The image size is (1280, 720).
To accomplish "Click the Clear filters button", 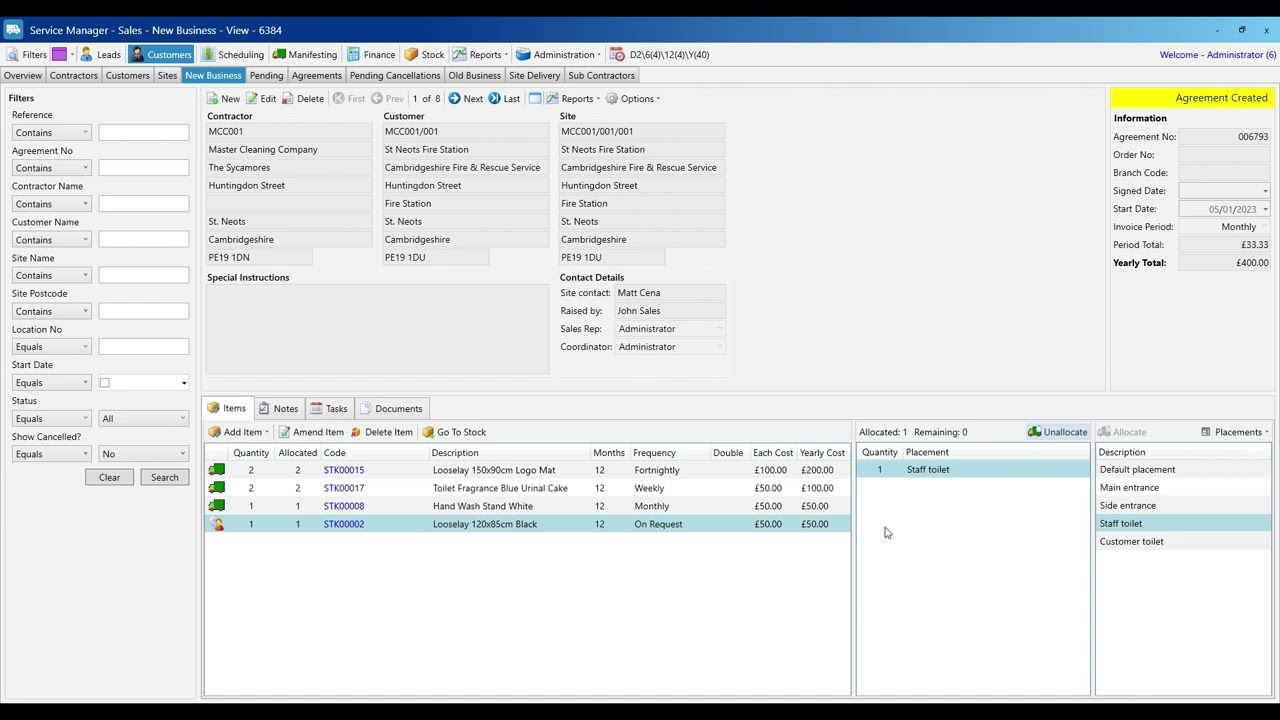I will tap(109, 477).
